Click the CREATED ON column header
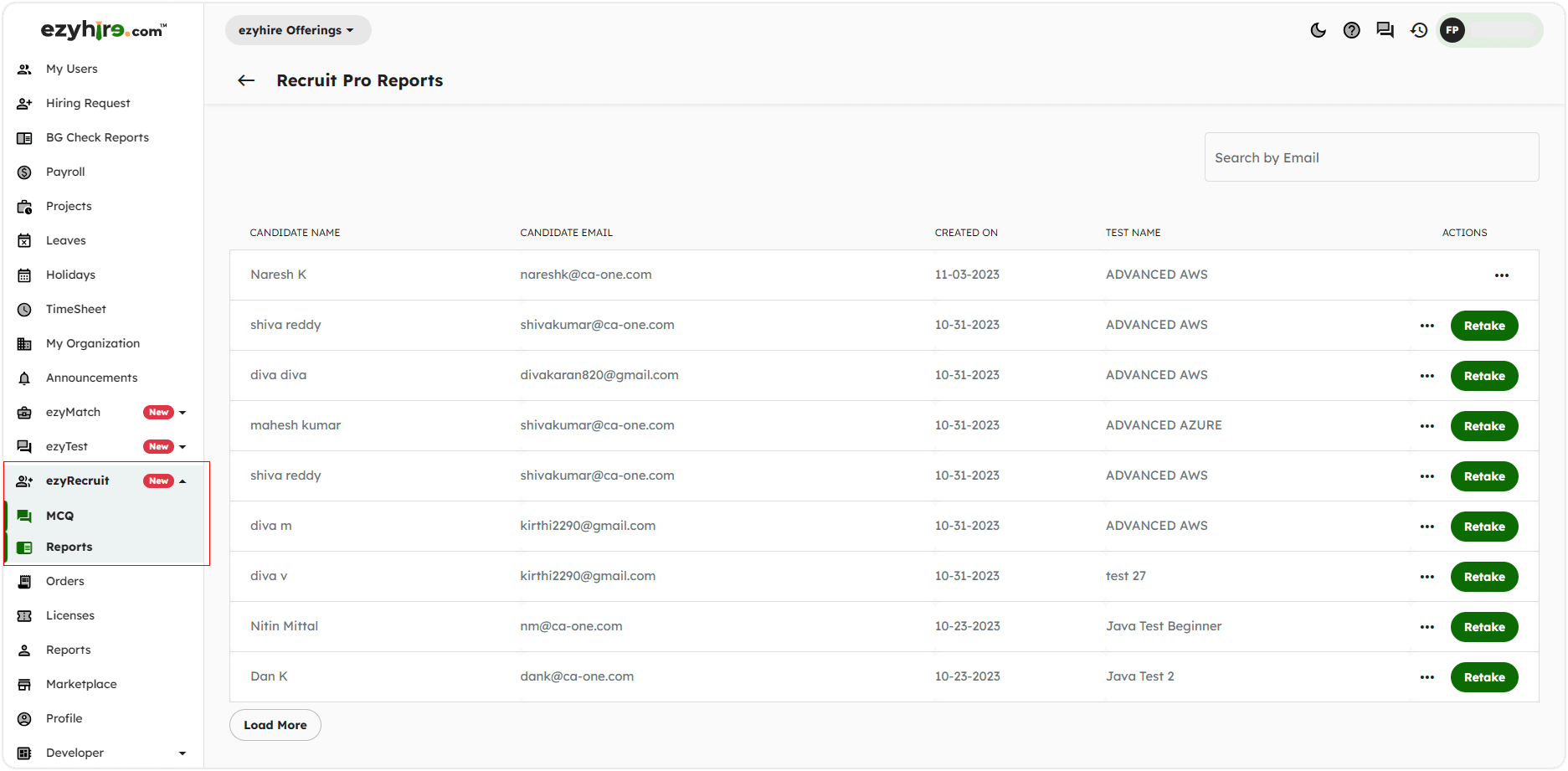Image resolution: width=1568 pixels, height=771 pixels. coord(966,233)
